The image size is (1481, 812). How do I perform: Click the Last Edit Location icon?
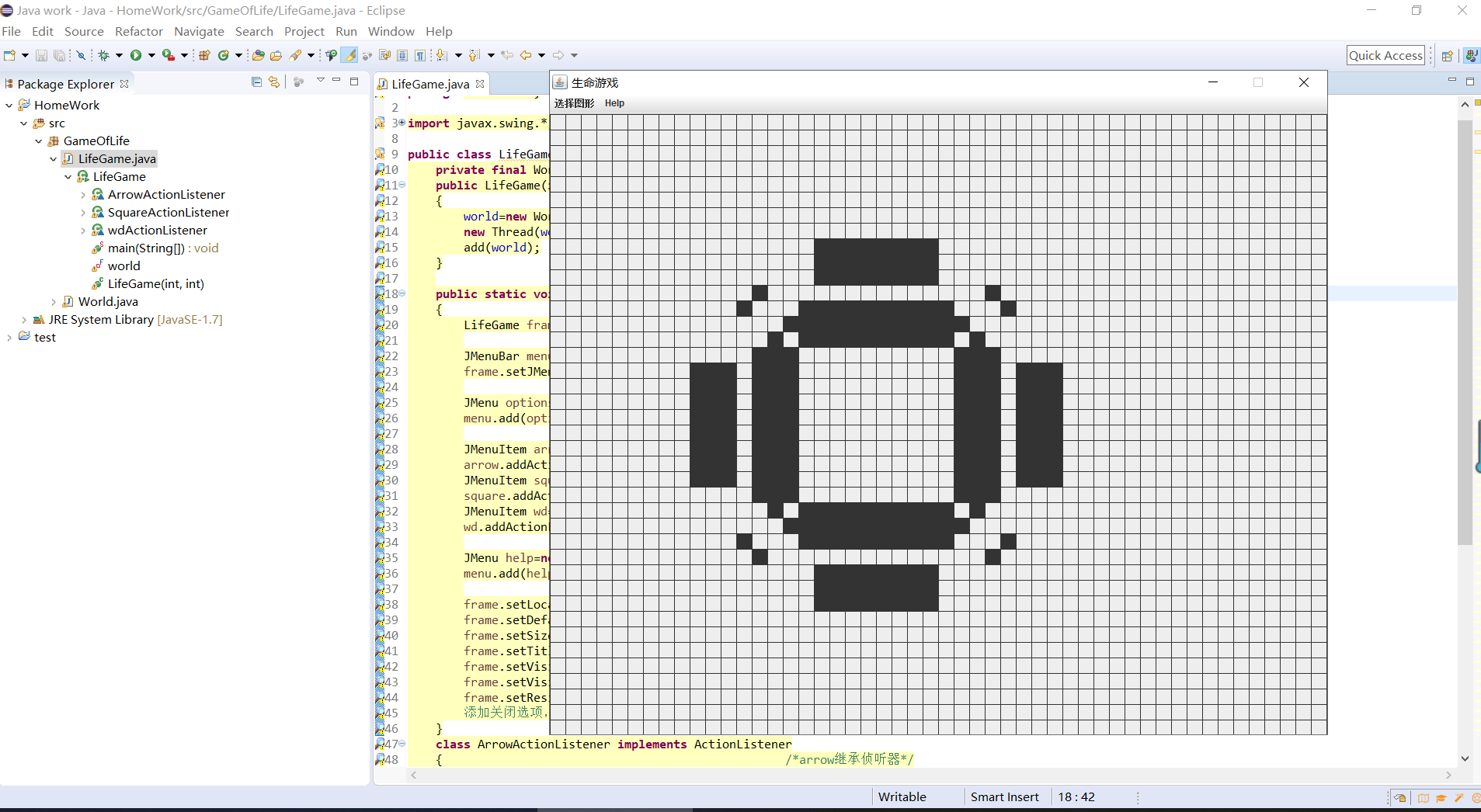point(507,55)
